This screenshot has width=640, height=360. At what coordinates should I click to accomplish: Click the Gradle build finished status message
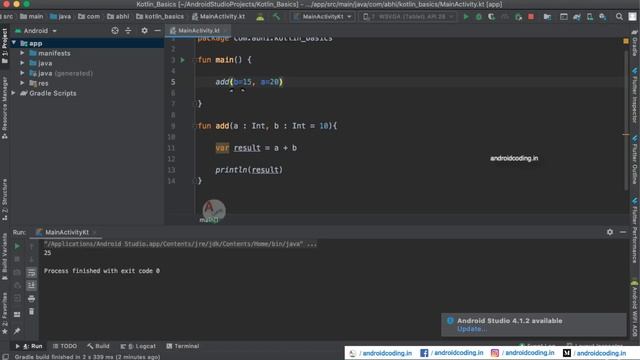point(87,357)
